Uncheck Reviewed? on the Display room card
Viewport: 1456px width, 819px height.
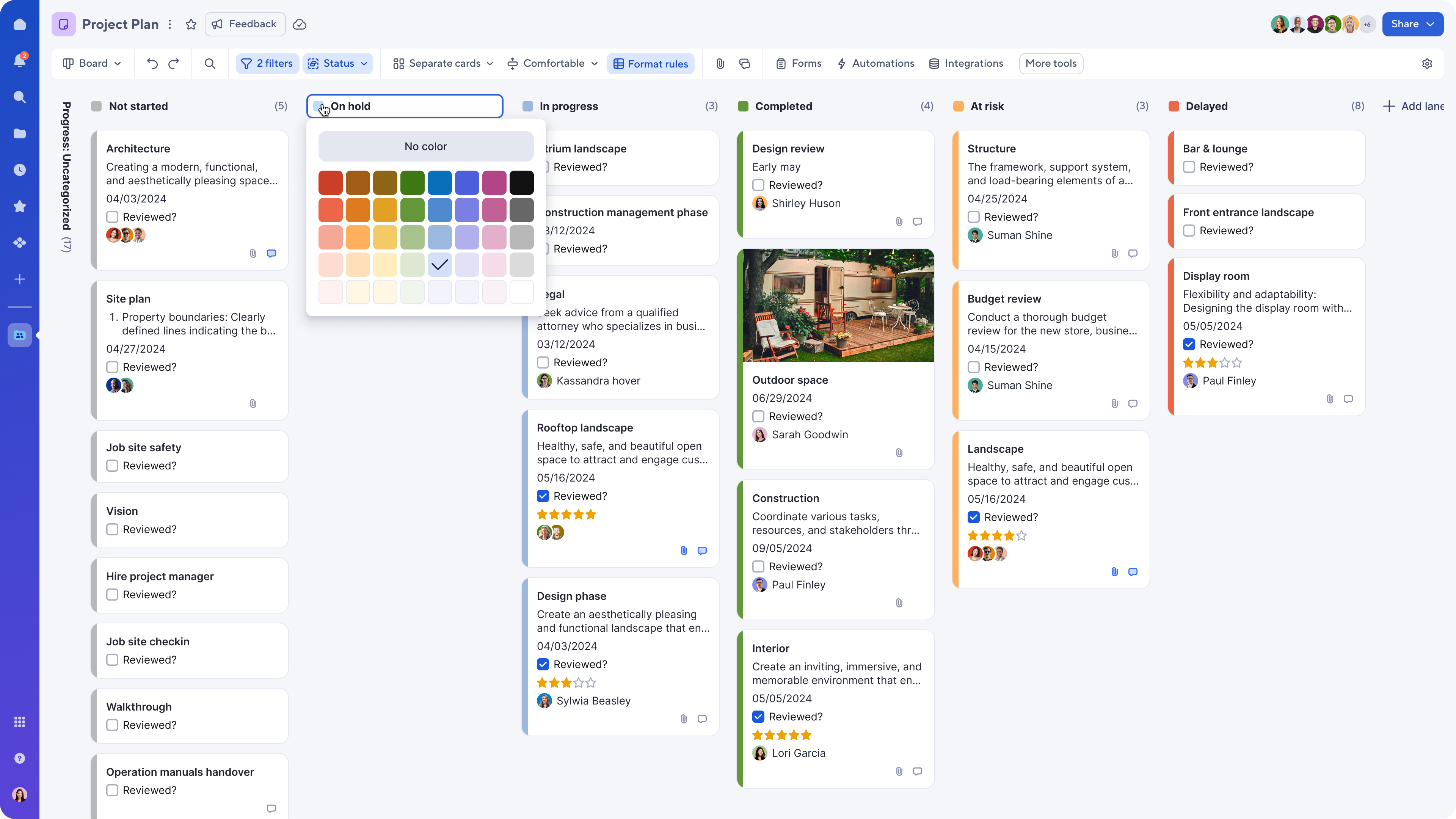[x=1189, y=344]
